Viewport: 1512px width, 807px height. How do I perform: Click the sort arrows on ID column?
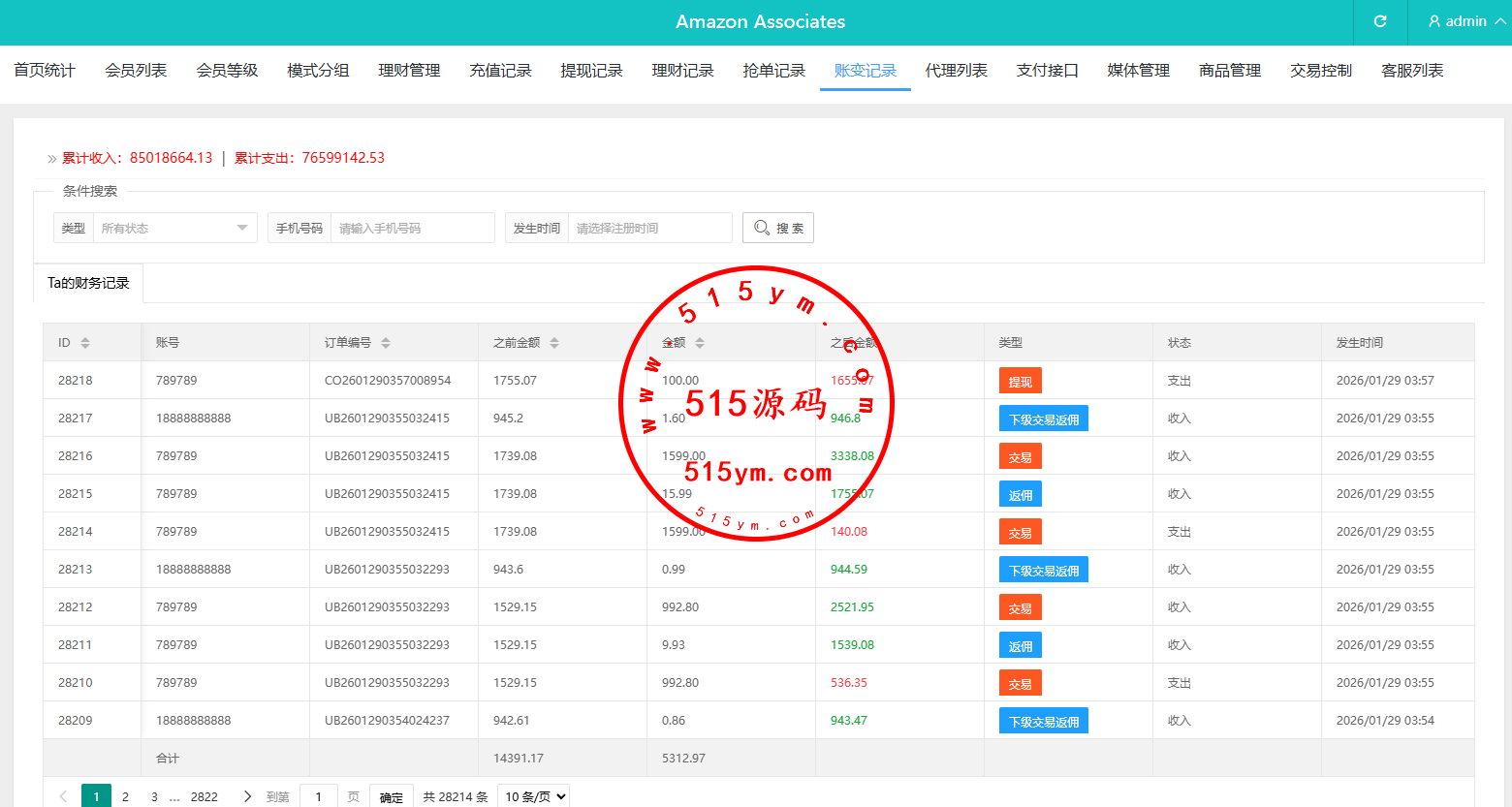pos(85,343)
